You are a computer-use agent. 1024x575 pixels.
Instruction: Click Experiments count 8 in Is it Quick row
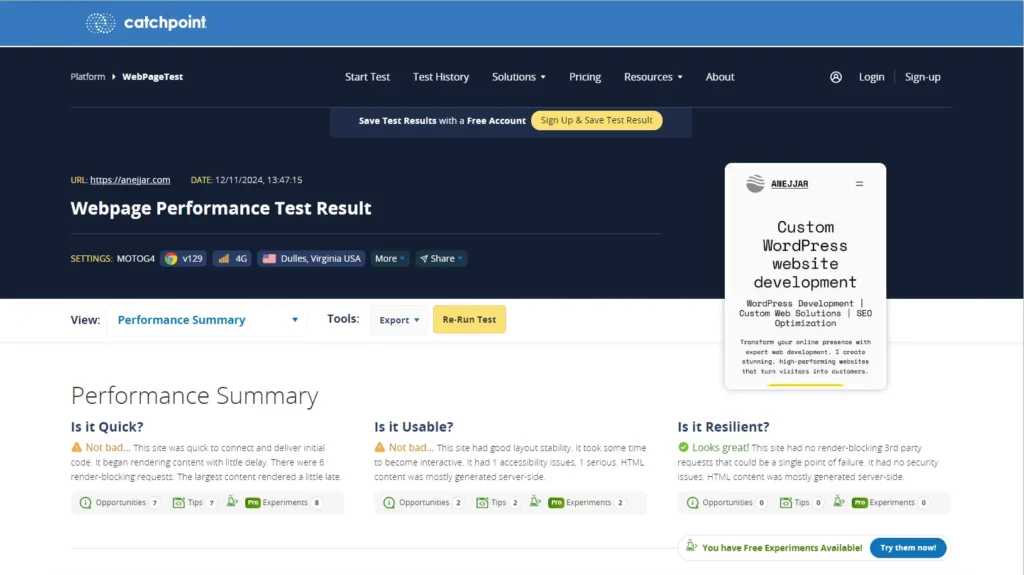pyautogui.click(x=317, y=502)
